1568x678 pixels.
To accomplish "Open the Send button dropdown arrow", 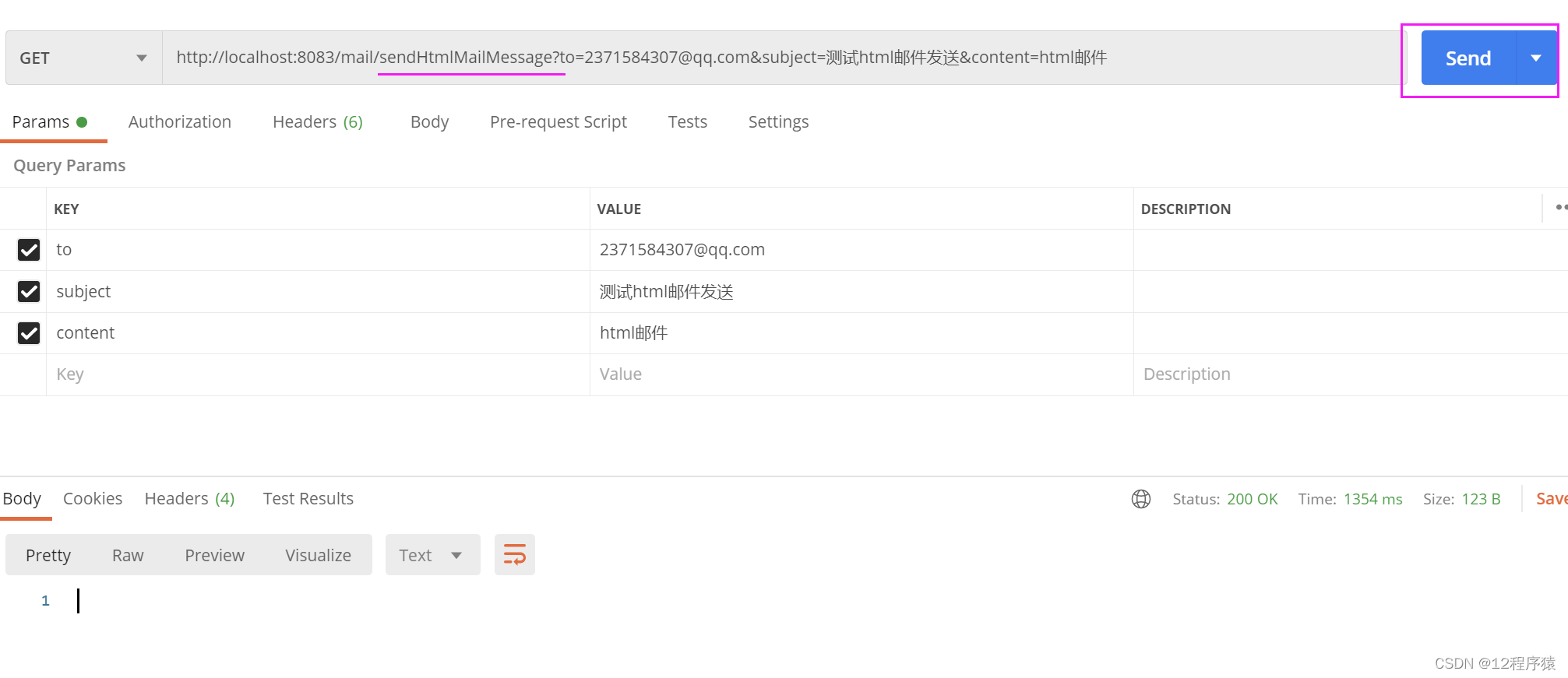I will tap(1536, 58).
